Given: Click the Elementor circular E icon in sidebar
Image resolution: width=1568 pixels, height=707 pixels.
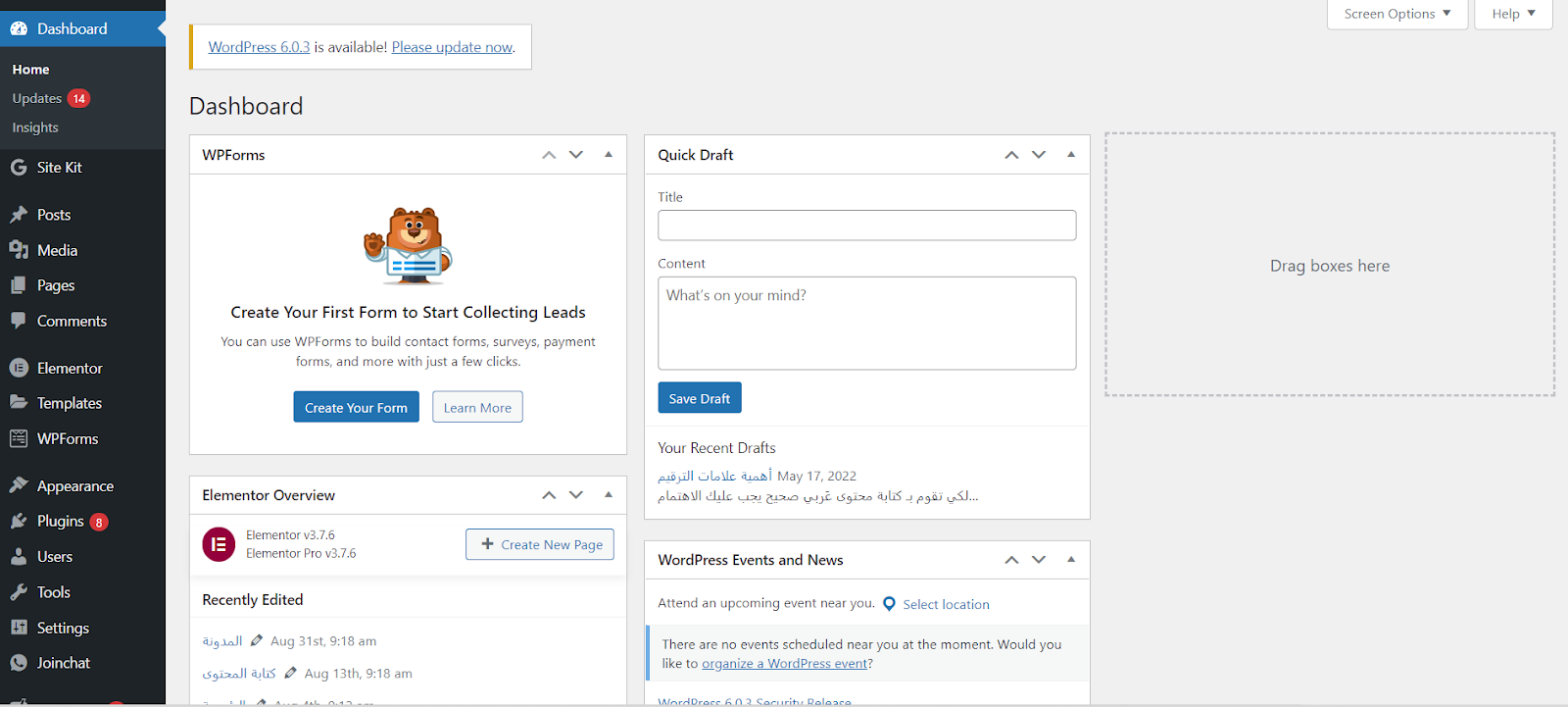Looking at the screenshot, I should click(19, 368).
